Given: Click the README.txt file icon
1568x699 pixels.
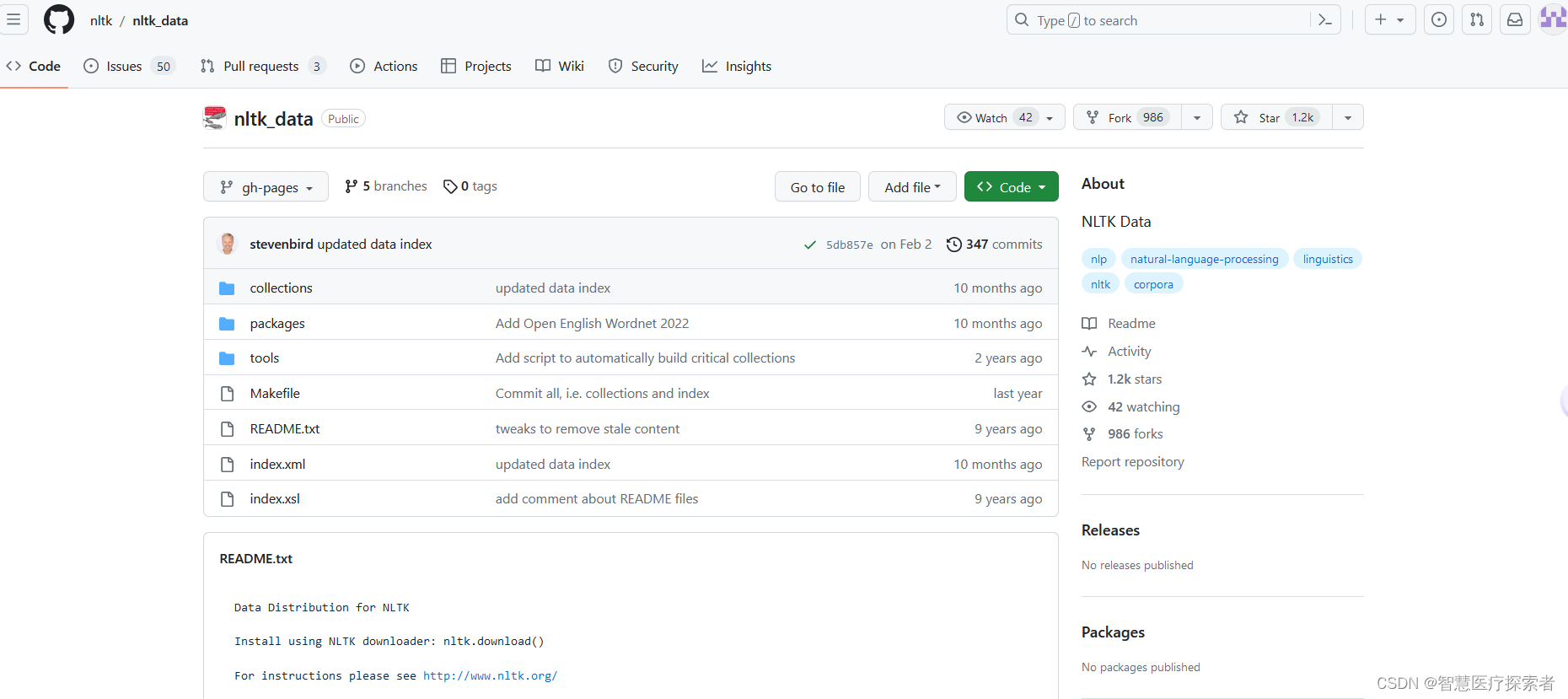Looking at the screenshot, I should (227, 429).
